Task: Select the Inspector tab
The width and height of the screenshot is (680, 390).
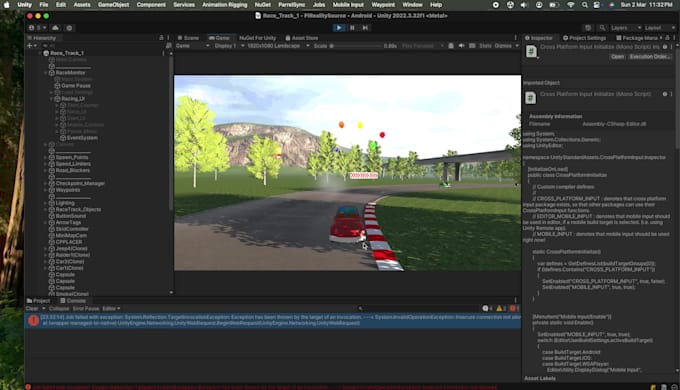Action: tap(539, 38)
